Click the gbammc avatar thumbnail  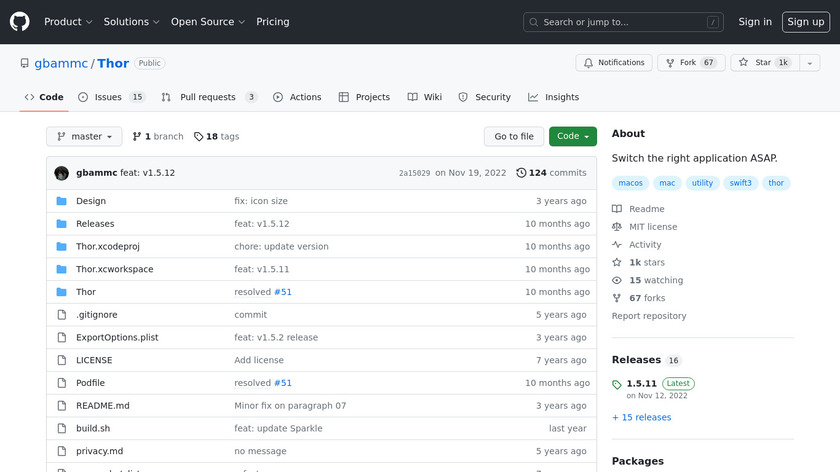point(62,173)
